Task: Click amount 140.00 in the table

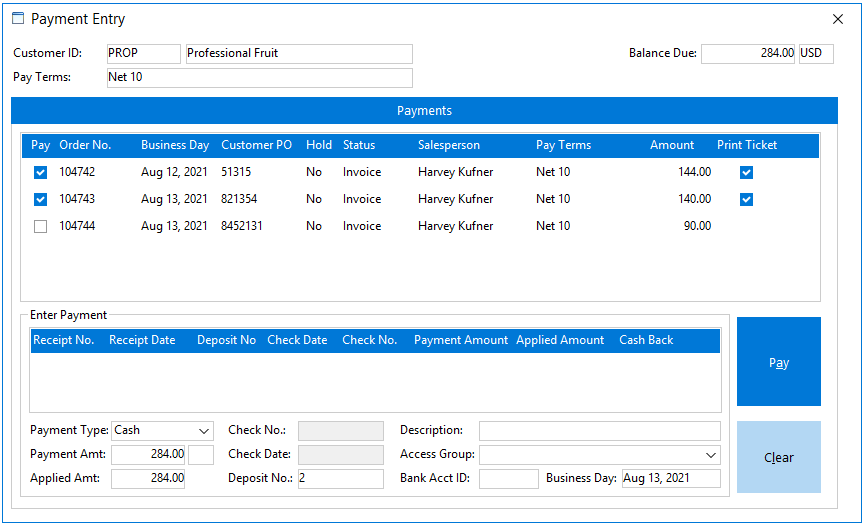Action: click(695, 199)
